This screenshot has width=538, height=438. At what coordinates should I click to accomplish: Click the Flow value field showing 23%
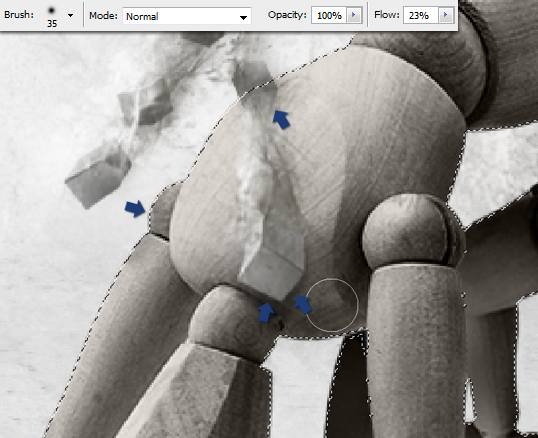click(x=420, y=15)
